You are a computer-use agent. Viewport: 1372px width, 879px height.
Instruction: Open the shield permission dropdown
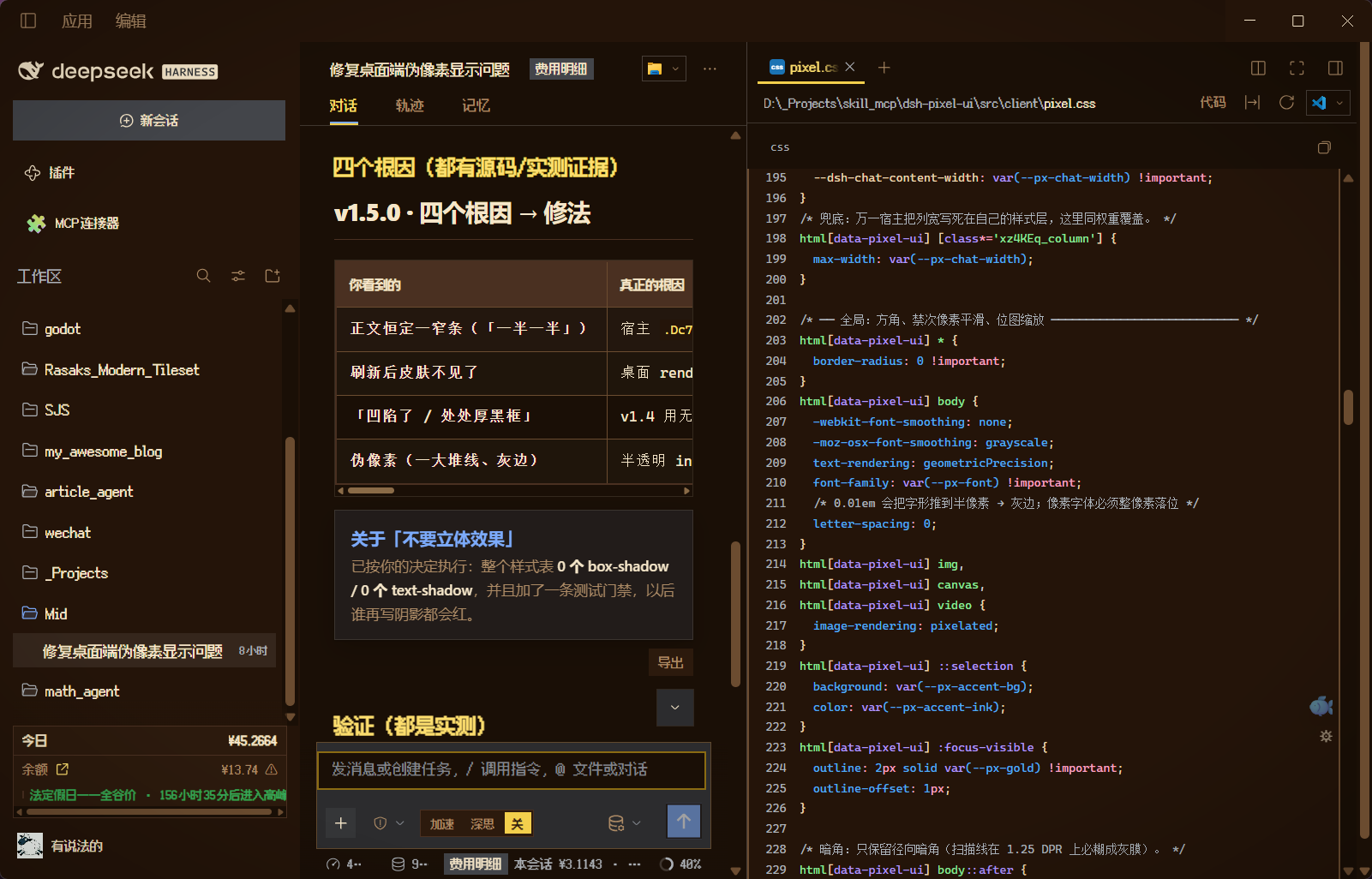click(x=388, y=823)
